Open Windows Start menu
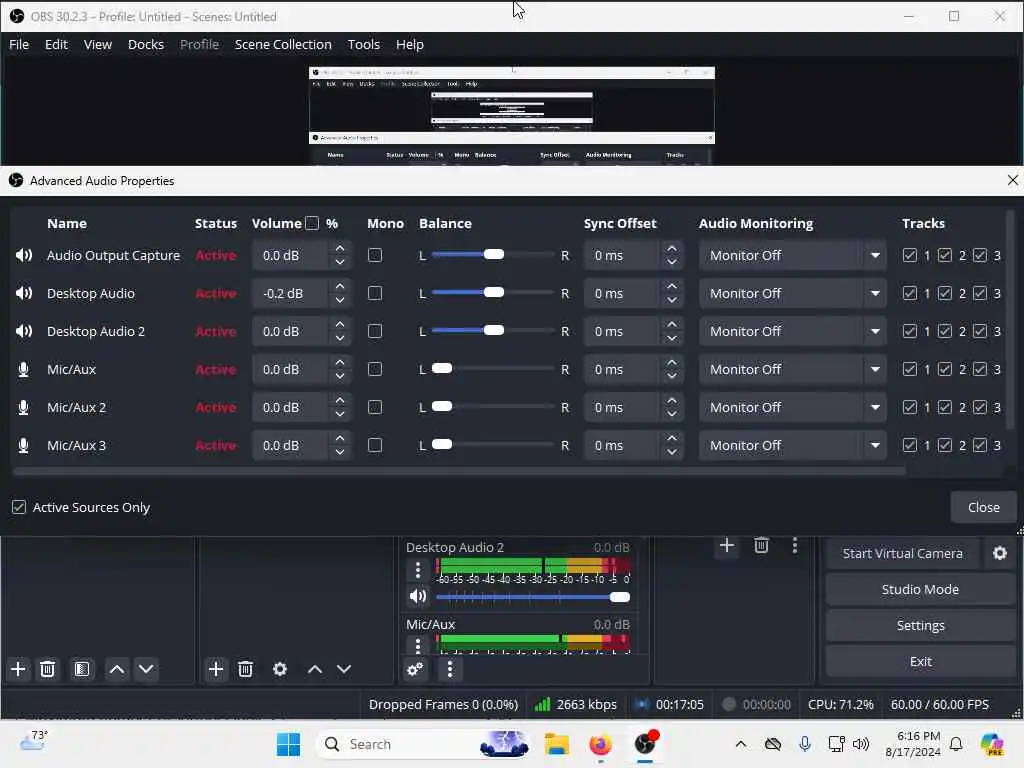 pos(288,744)
